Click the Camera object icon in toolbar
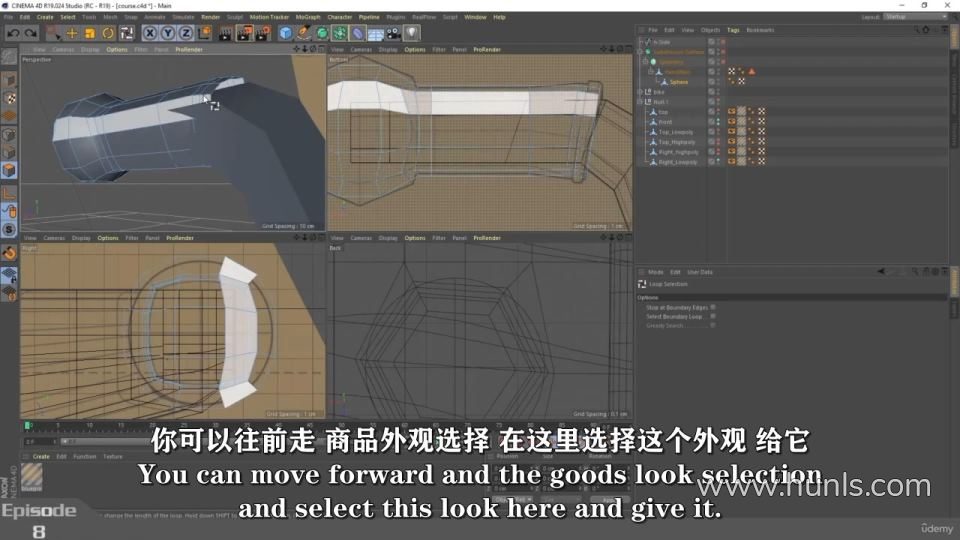Viewport: 960px width, 540px height. 391,33
